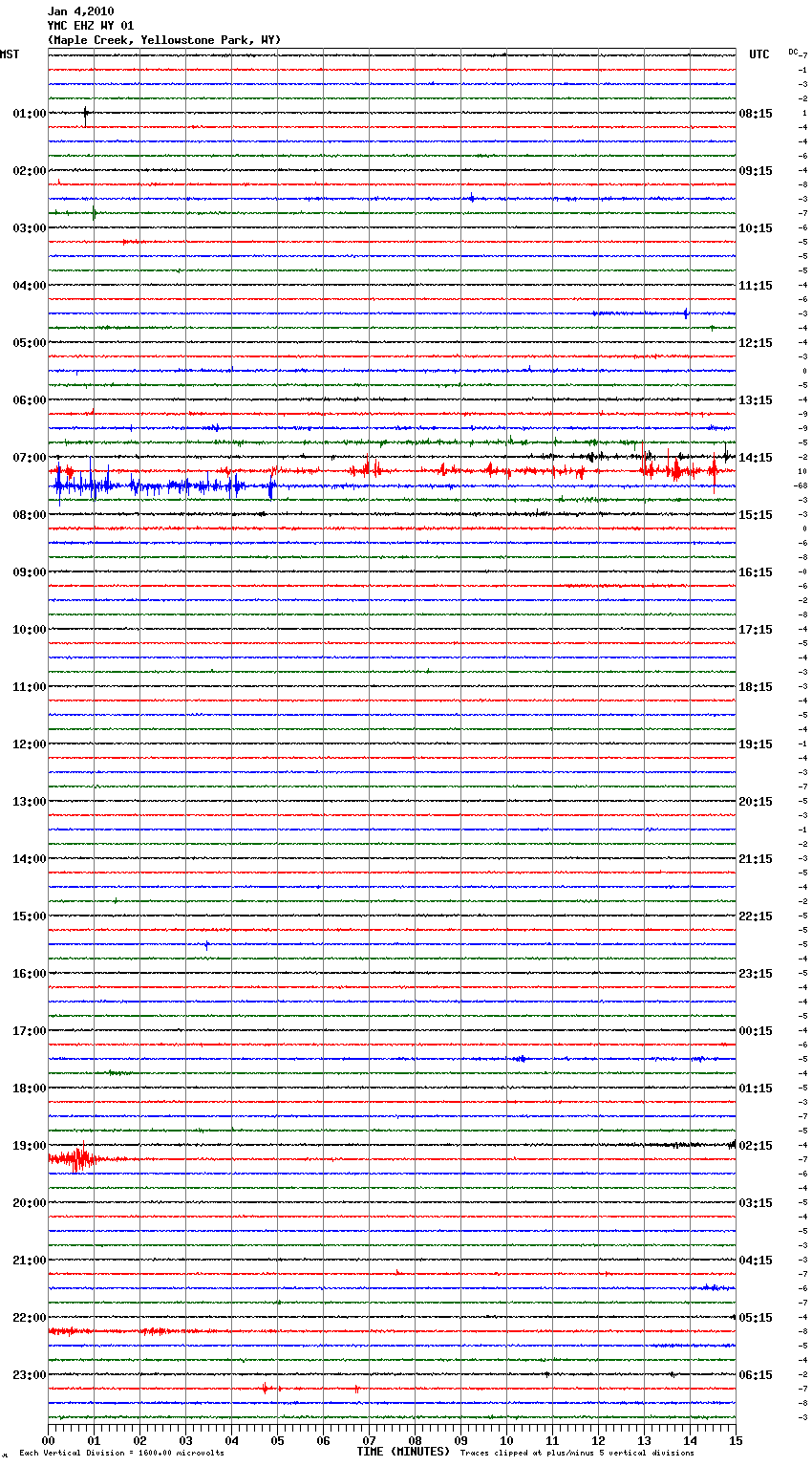Click the 12:00 MST time label
The width and height of the screenshot is (812, 1466).
(29, 744)
